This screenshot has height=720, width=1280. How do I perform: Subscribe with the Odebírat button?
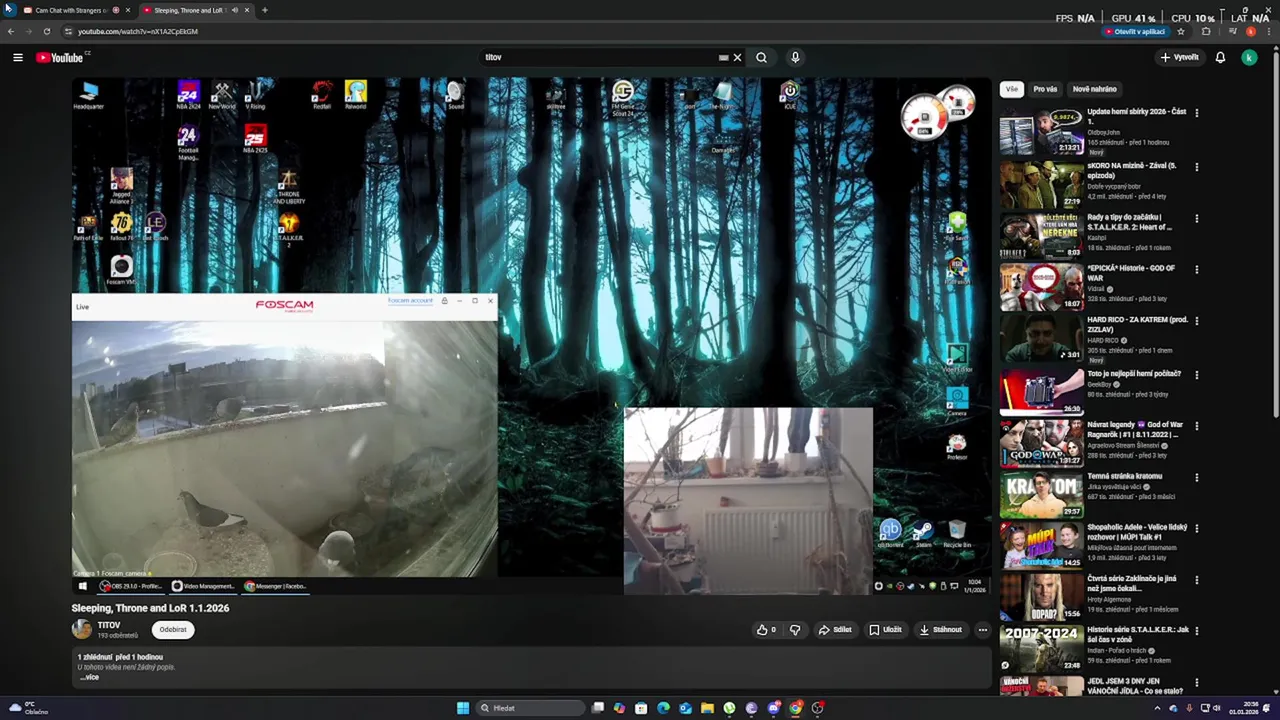[173, 630]
